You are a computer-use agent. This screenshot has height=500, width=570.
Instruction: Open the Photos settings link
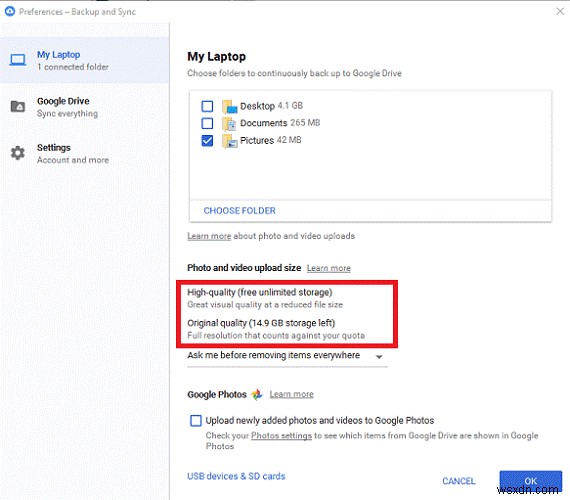[281, 436]
